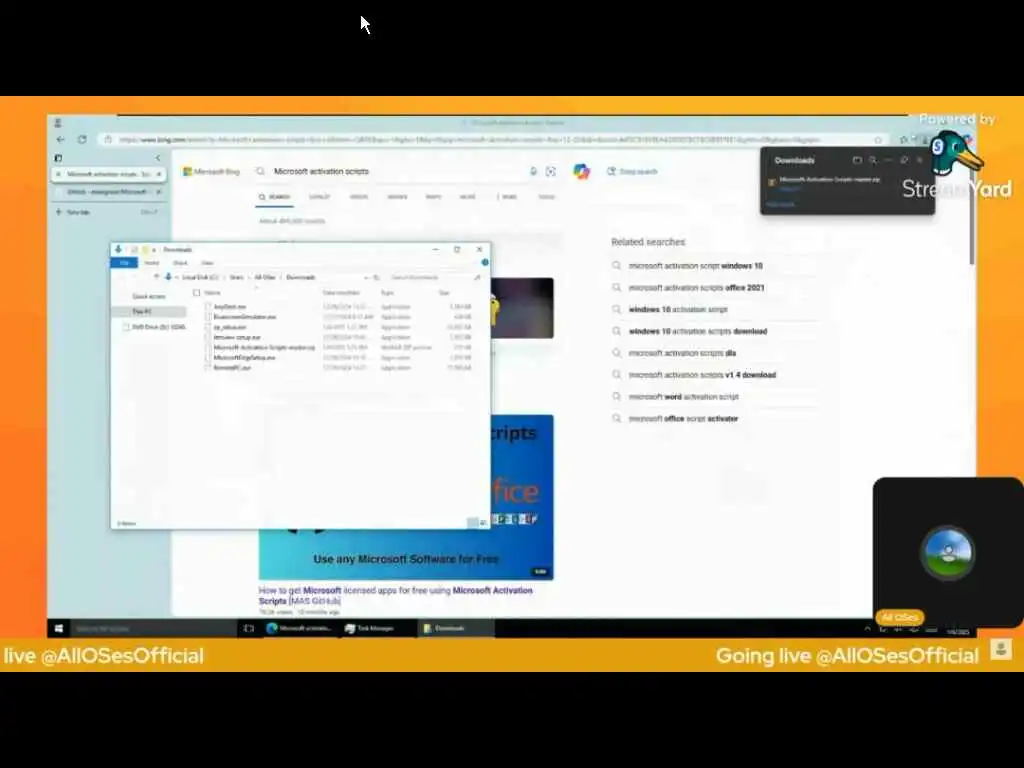Image resolution: width=1024 pixels, height=768 pixels.
Task: Click the star favorite icon in address bar
Action: tap(878, 140)
